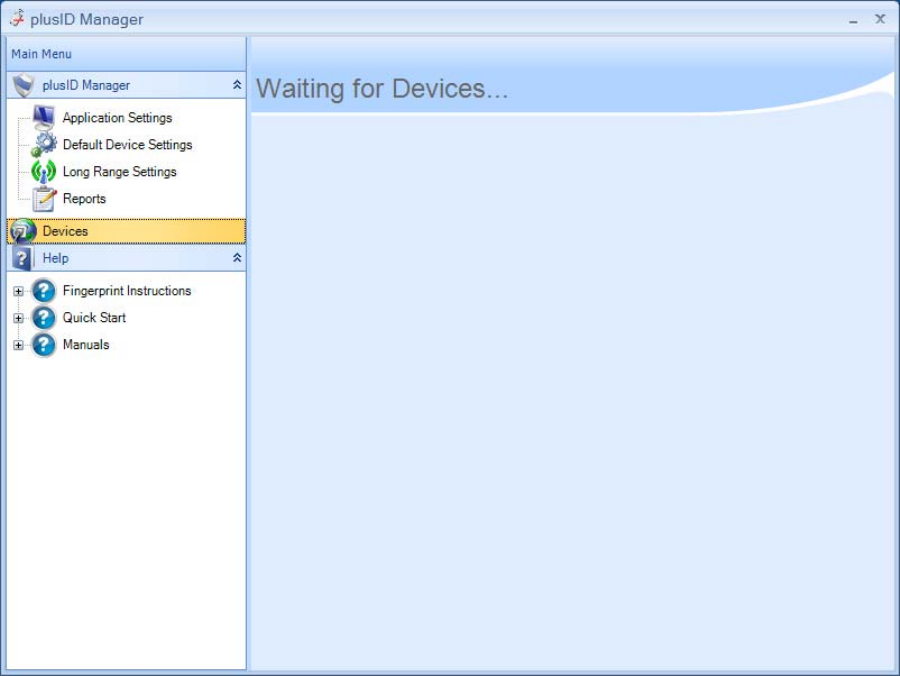Click the Main Menu panel header
Screen dimensions: 900x676
coord(126,55)
